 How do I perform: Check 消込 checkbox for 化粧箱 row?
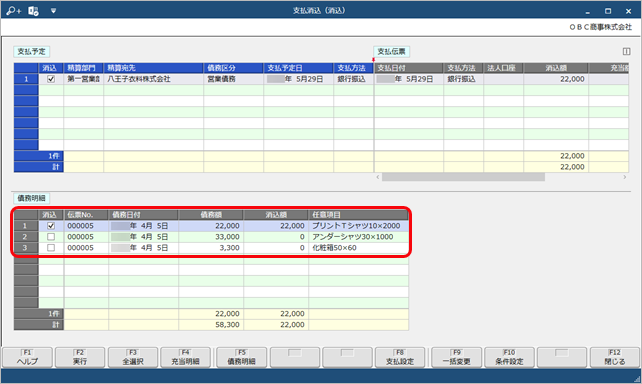click(x=51, y=248)
